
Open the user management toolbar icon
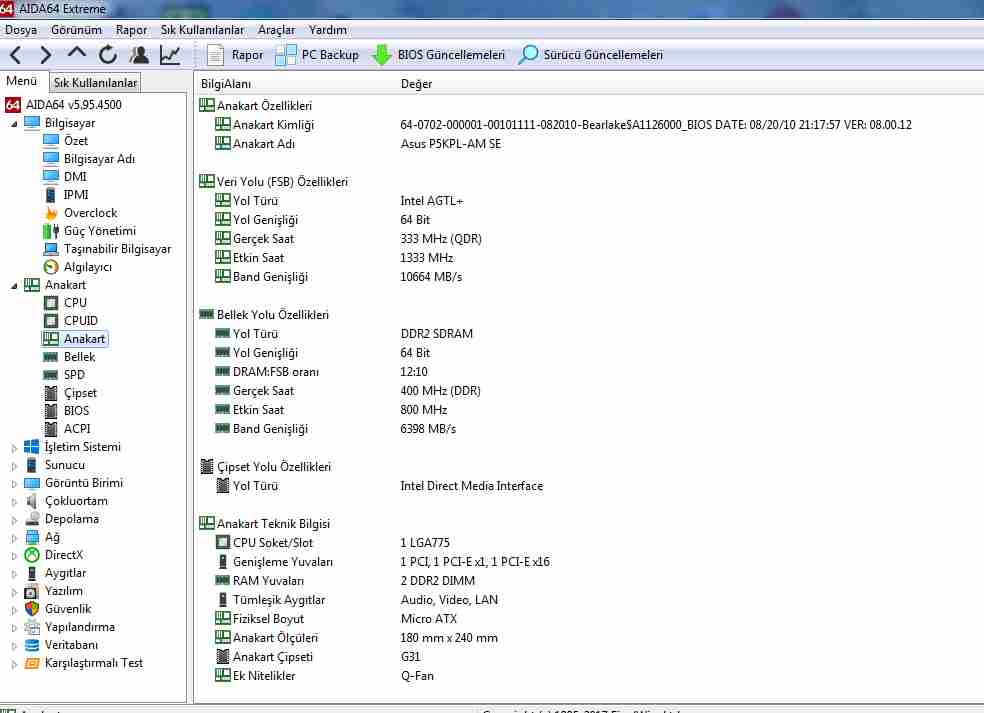click(139, 55)
